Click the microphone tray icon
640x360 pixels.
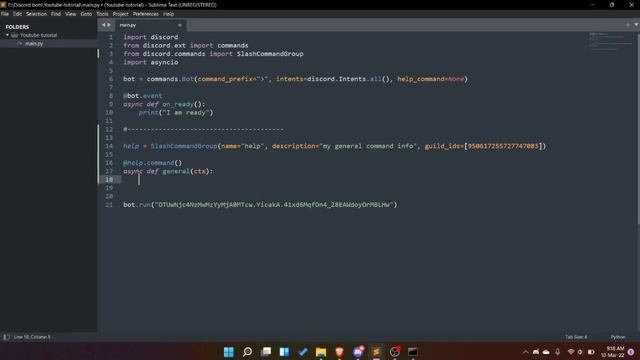(x=558, y=352)
